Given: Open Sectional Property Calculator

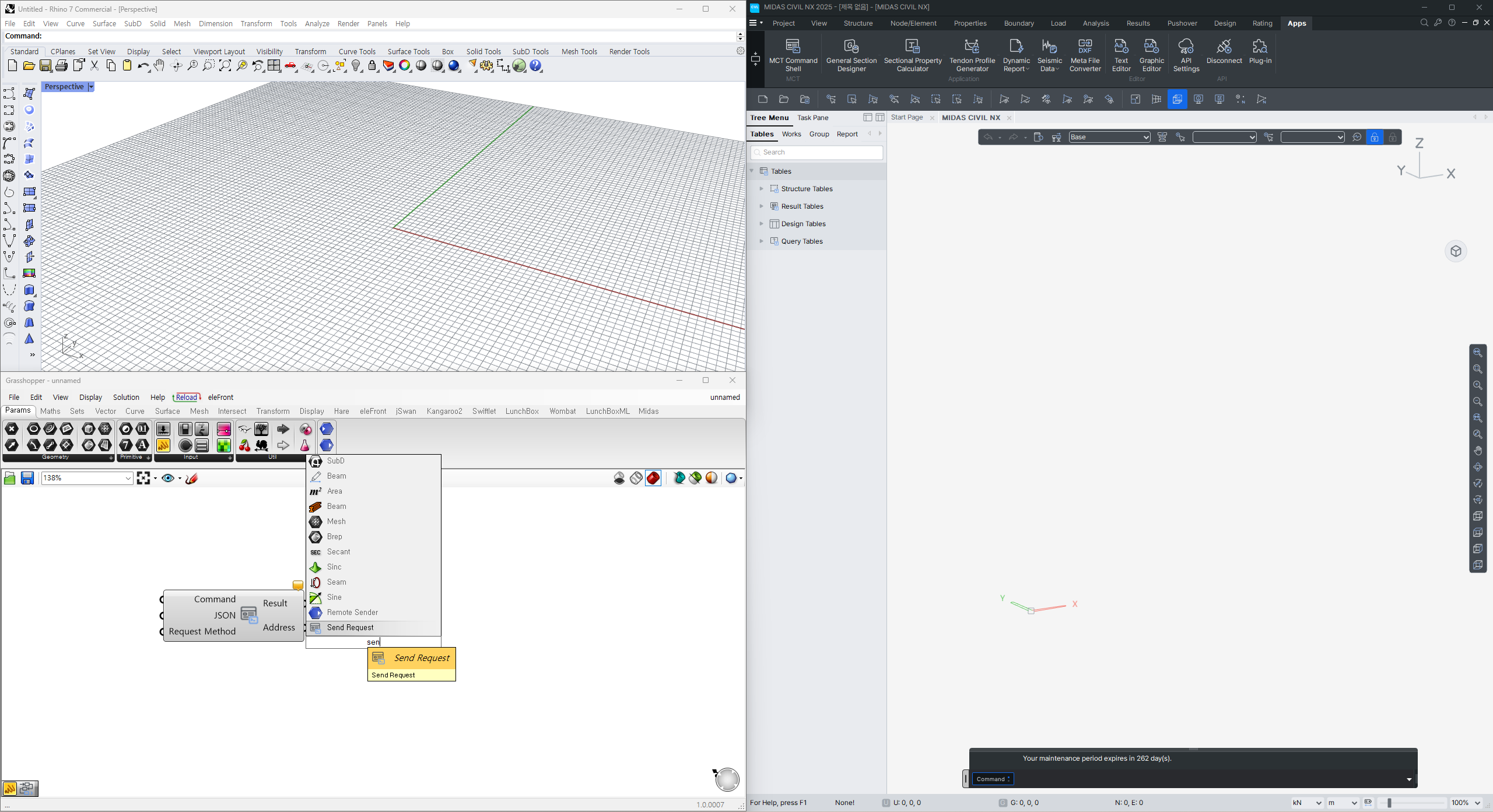Looking at the screenshot, I should (x=913, y=55).
